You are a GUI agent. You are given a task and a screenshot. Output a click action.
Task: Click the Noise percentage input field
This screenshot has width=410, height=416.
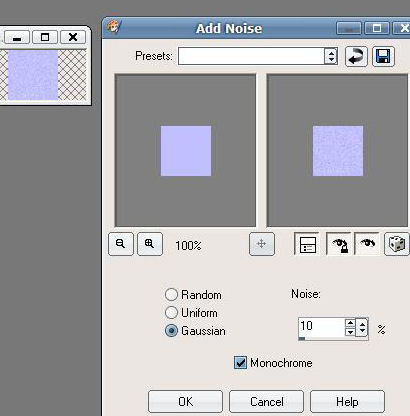point(321,327)
